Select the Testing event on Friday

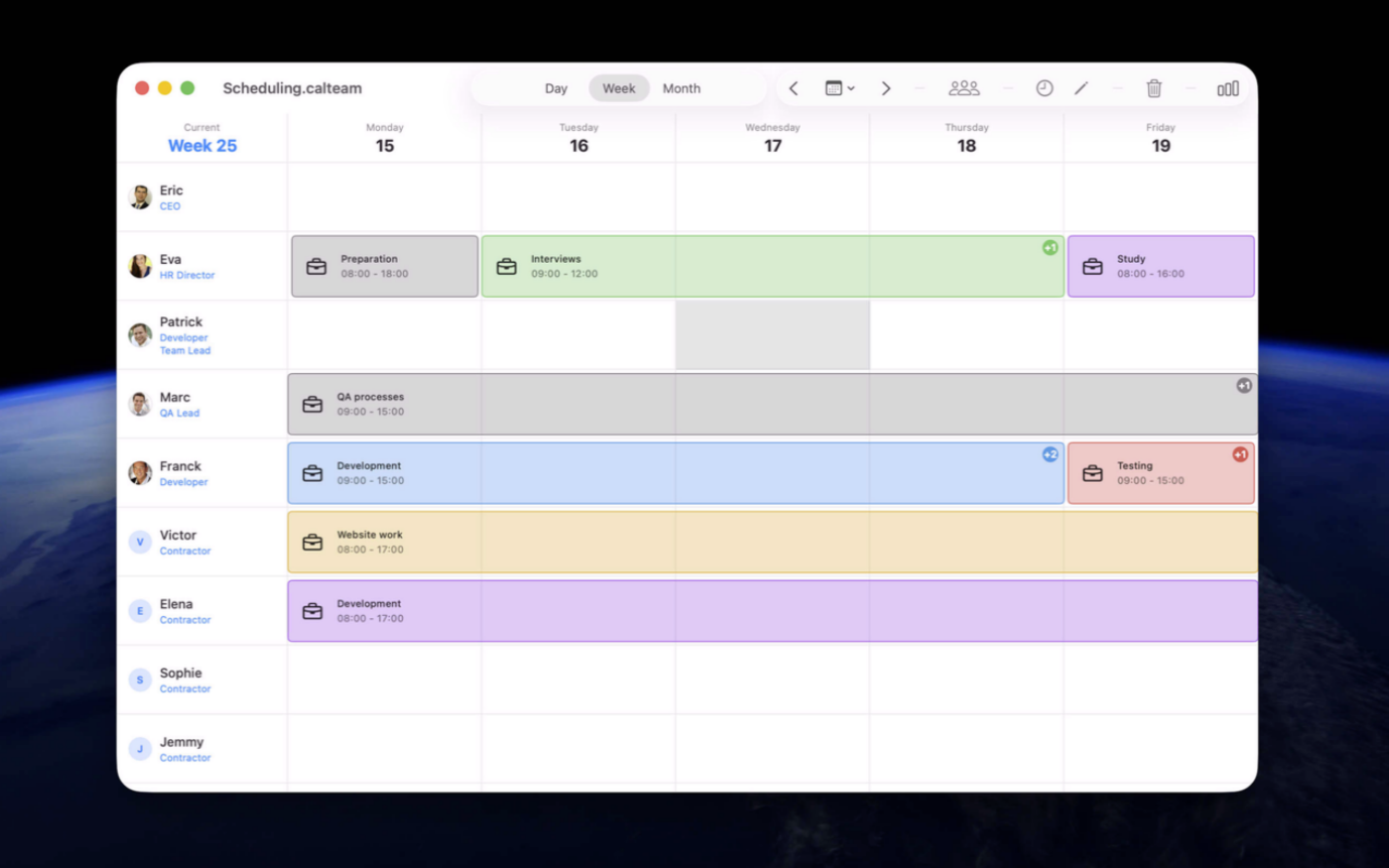(x=1161, y=473)
